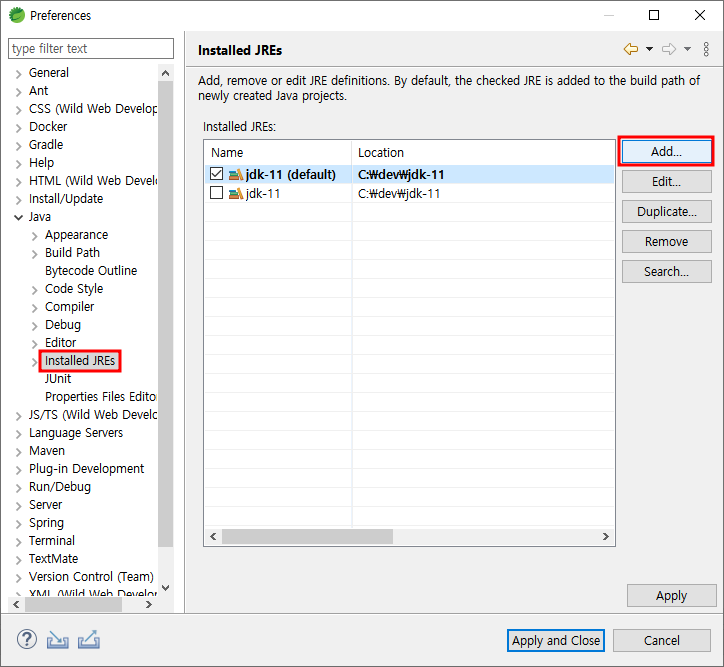Expand the Build Path node

click(x=35, y=254)
